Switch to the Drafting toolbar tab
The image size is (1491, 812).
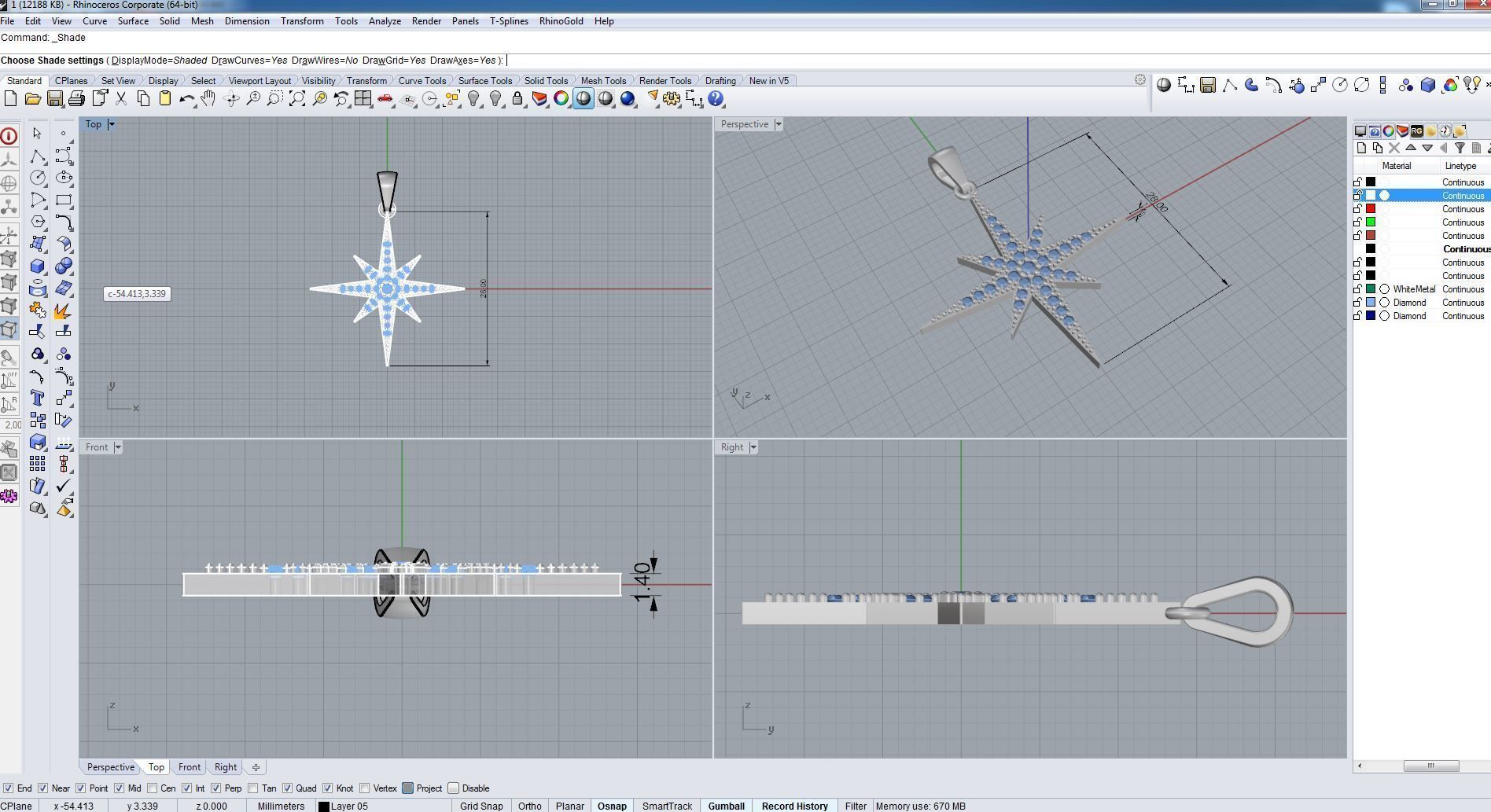pyautogui.click(x=720, y=80)
